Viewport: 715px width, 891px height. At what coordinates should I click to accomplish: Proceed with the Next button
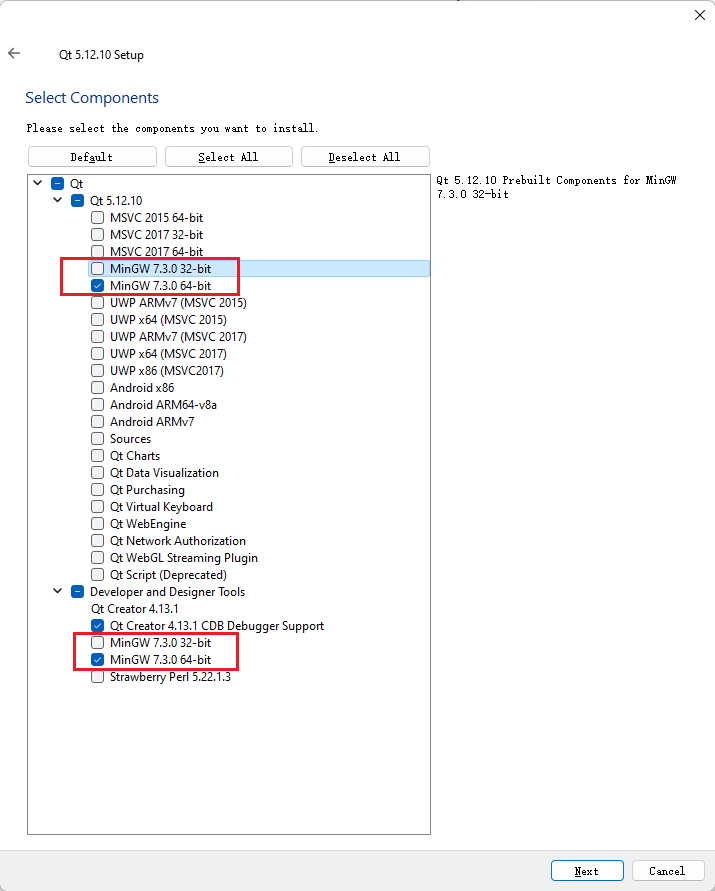[587, 871]
